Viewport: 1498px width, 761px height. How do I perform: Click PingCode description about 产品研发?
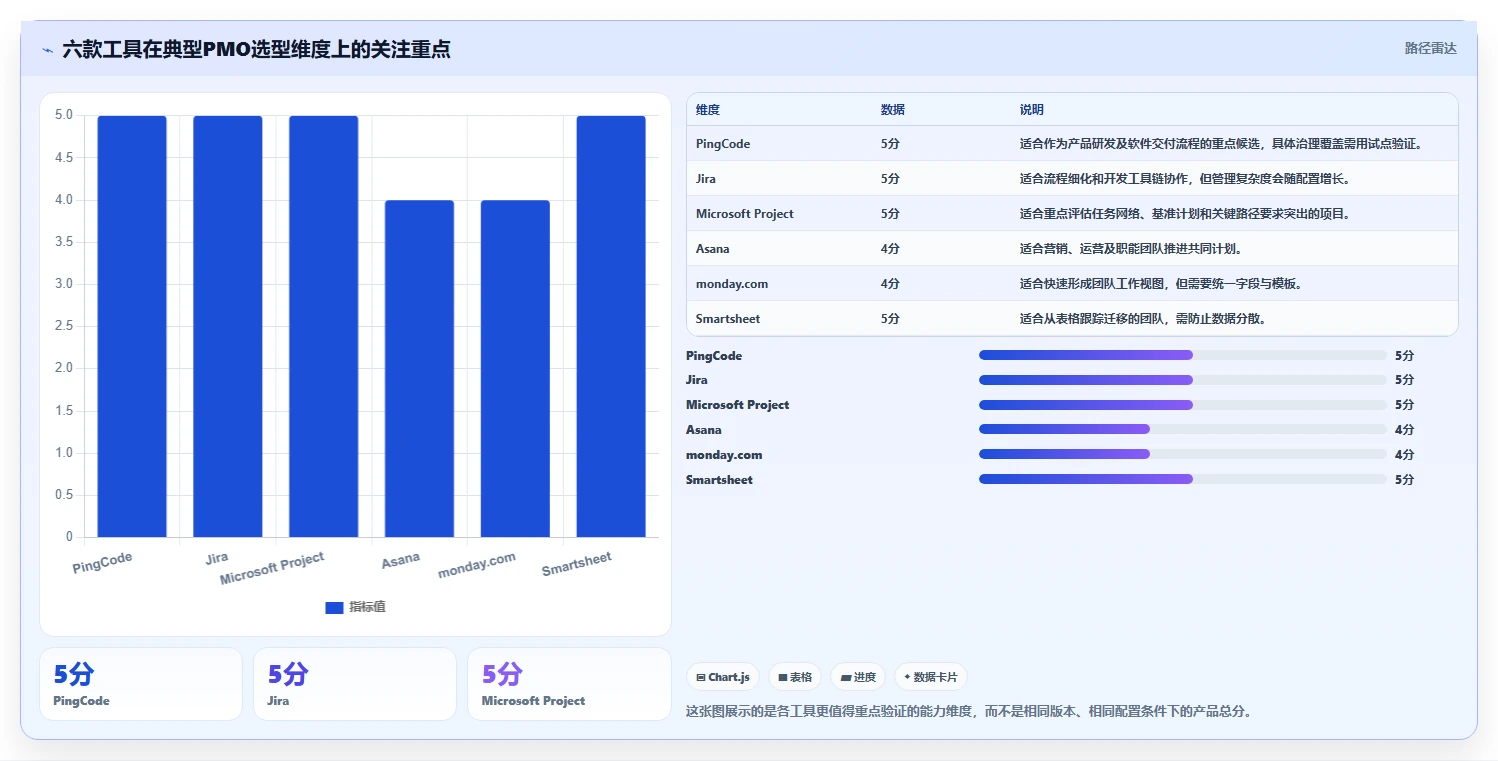click(1221, 144)
